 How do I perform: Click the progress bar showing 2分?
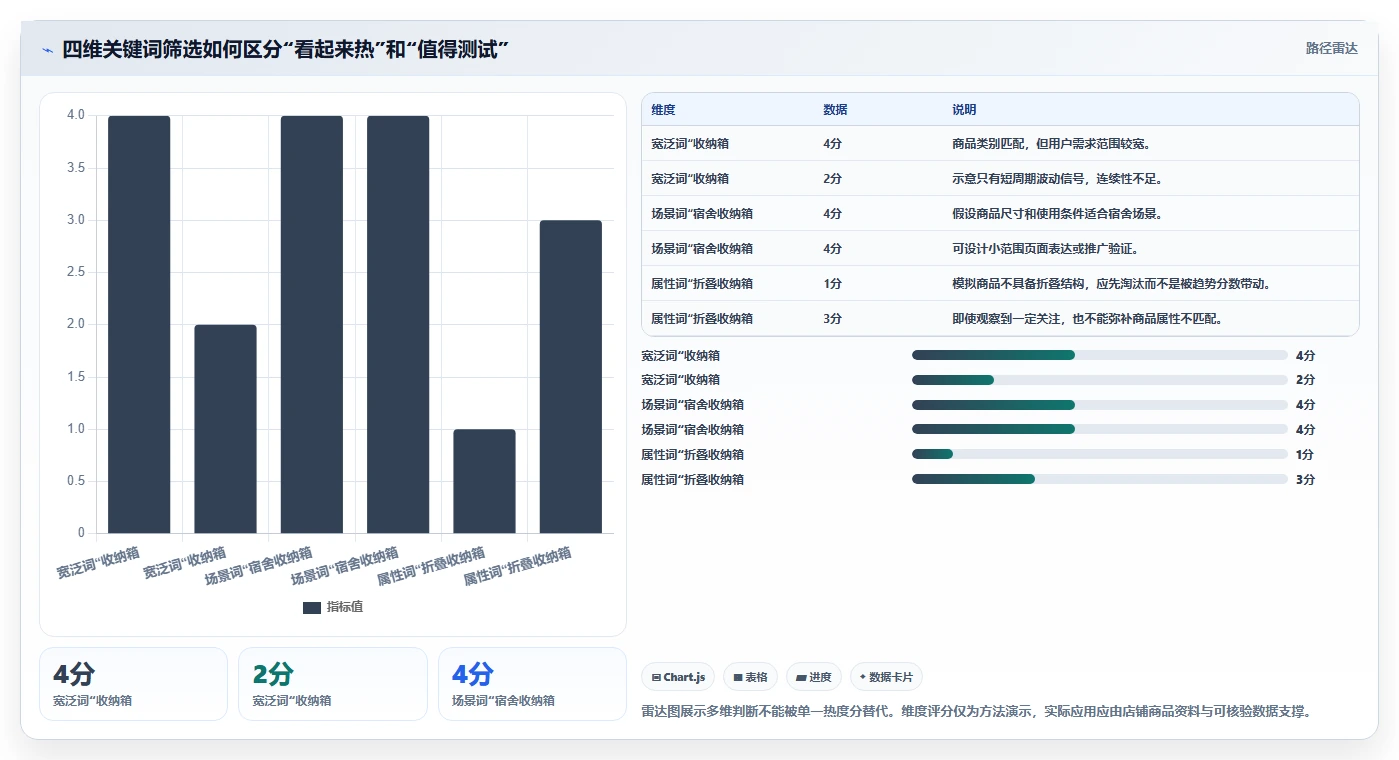point(1100,380)
